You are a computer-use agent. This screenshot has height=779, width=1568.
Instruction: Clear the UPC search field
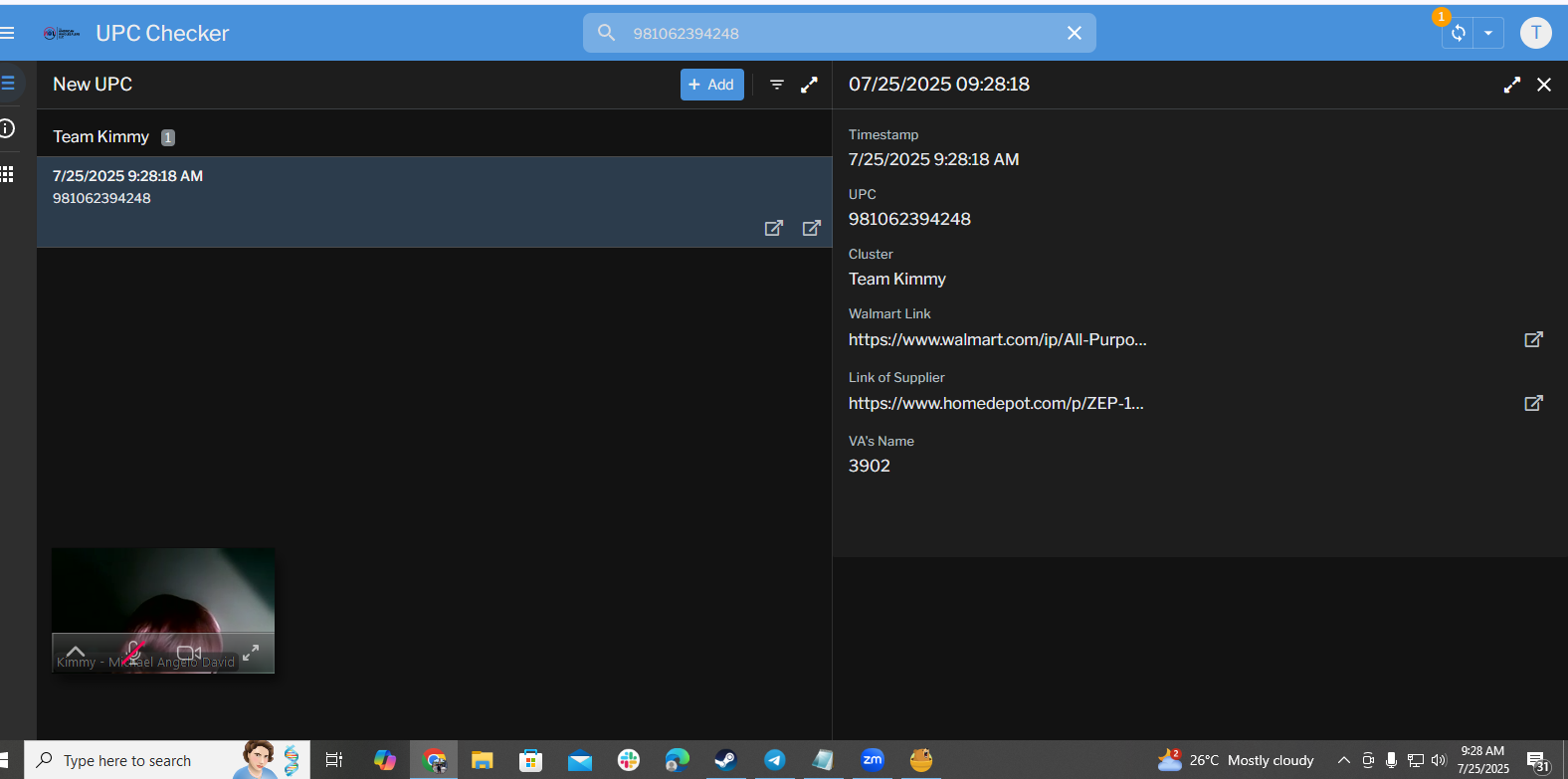click(x=1074, y=33)
